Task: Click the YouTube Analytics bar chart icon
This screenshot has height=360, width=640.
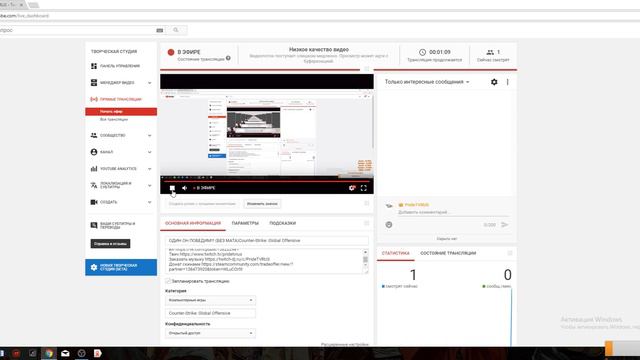Action: coord(94,169)
